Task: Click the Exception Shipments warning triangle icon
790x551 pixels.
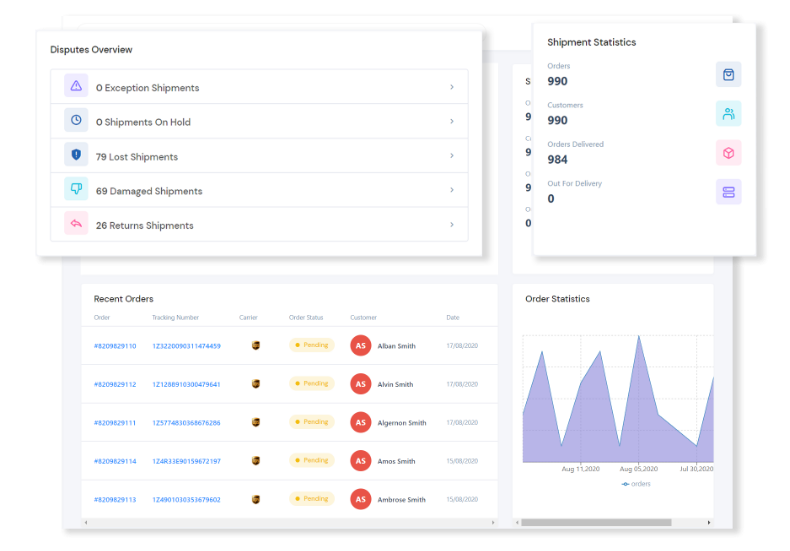Action: pos(76,86)
